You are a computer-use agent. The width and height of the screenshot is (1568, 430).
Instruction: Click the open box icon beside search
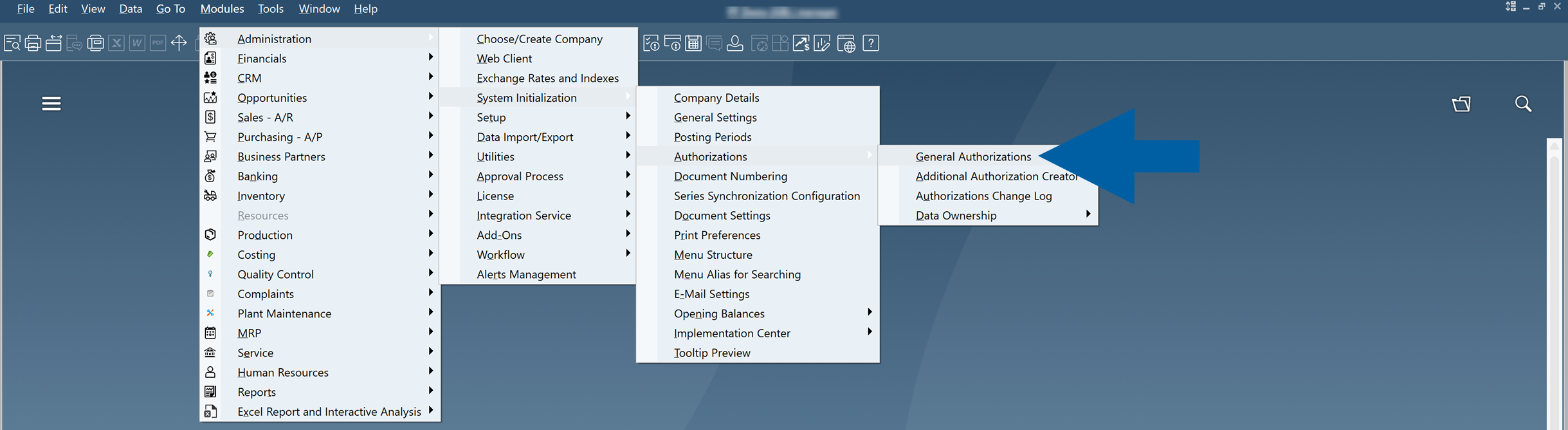1461,104
